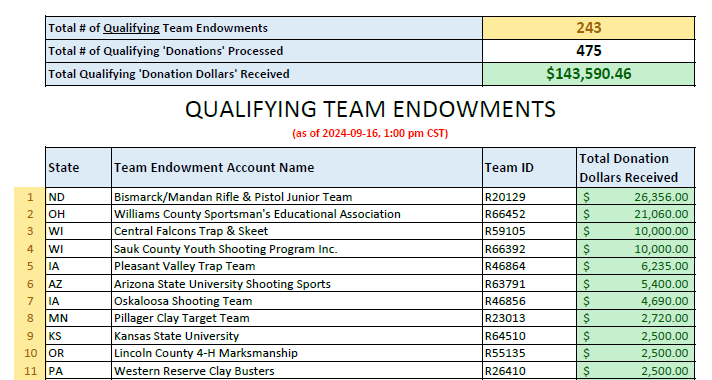Click Kansas State University team name
Image resolution: width=712 pixels, height=380 pixels.
coord(176,336)
